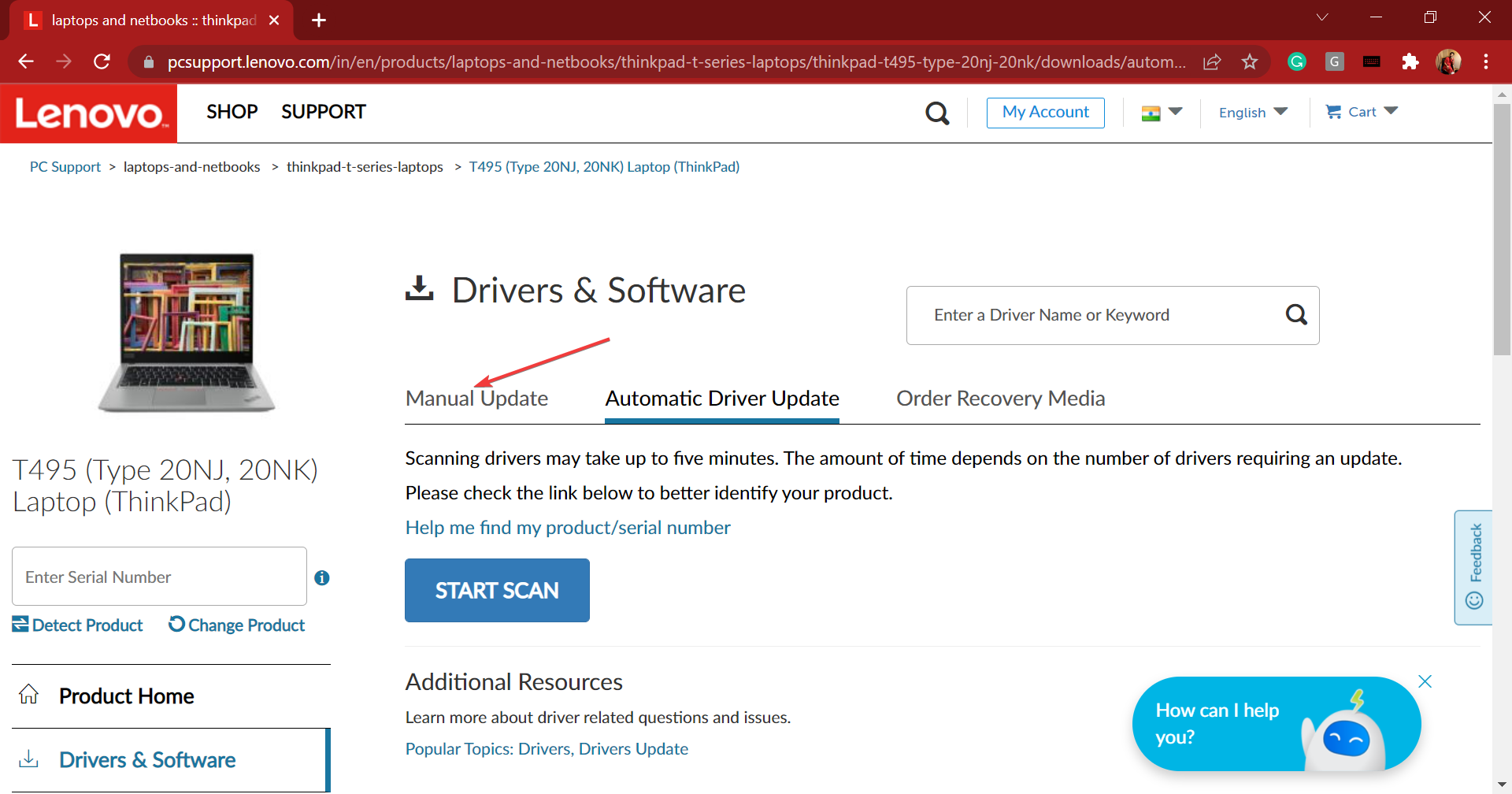
Task: Click the laptops-and-netbooks breadcrumb
Action: [191, 167]
